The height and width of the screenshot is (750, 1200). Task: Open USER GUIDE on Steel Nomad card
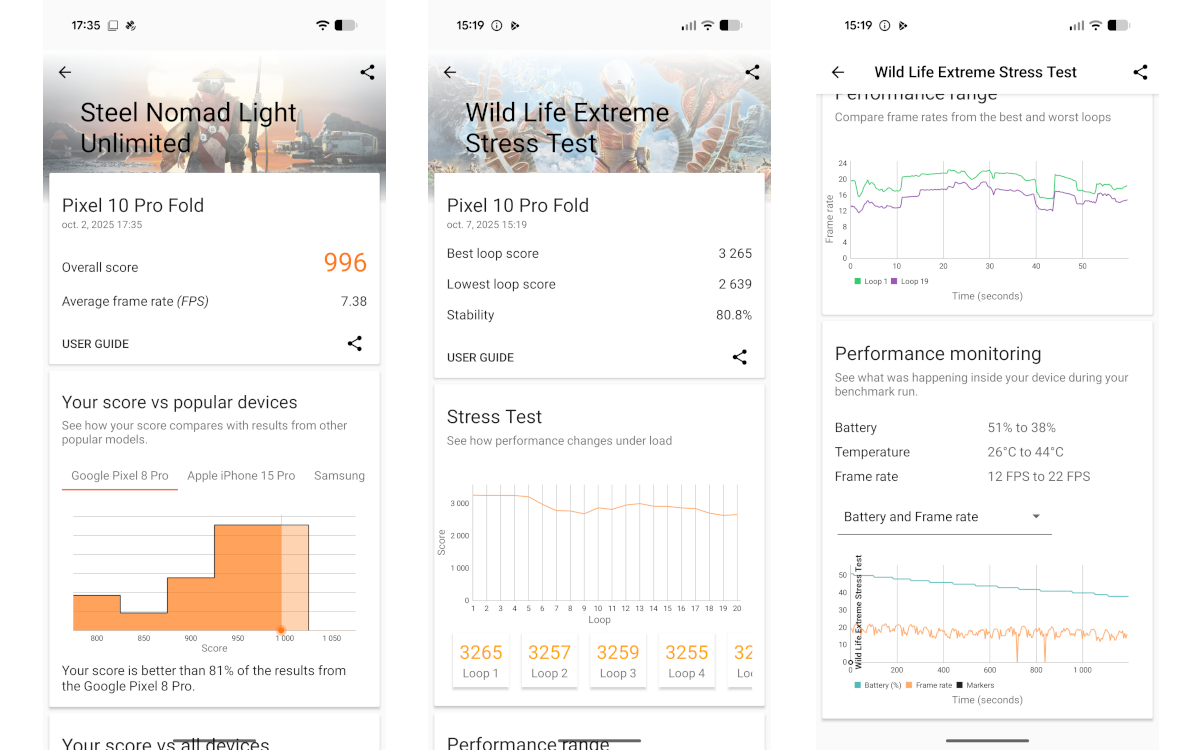pyautogui.click(x=95, y=344)
